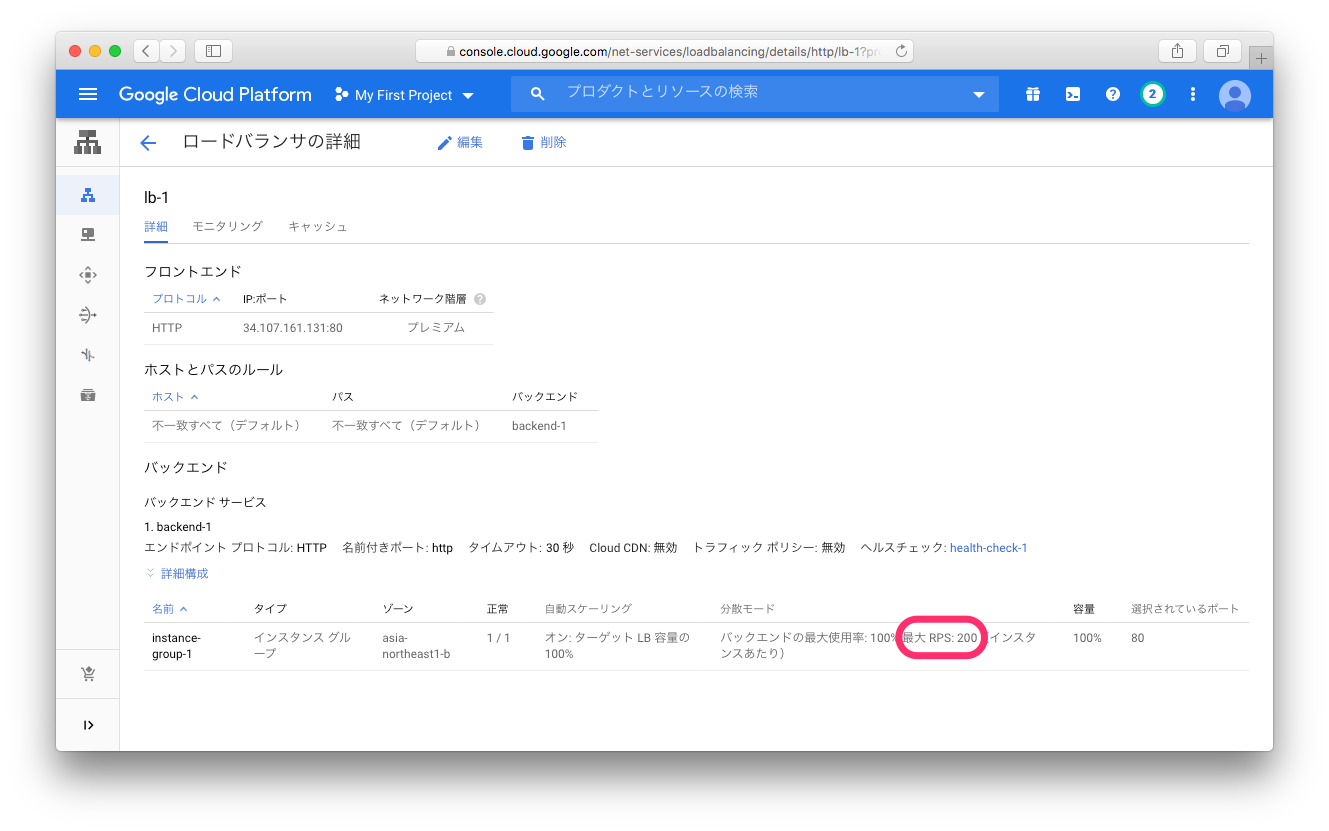Open the help question mark icon

(x=1112, y=94)
